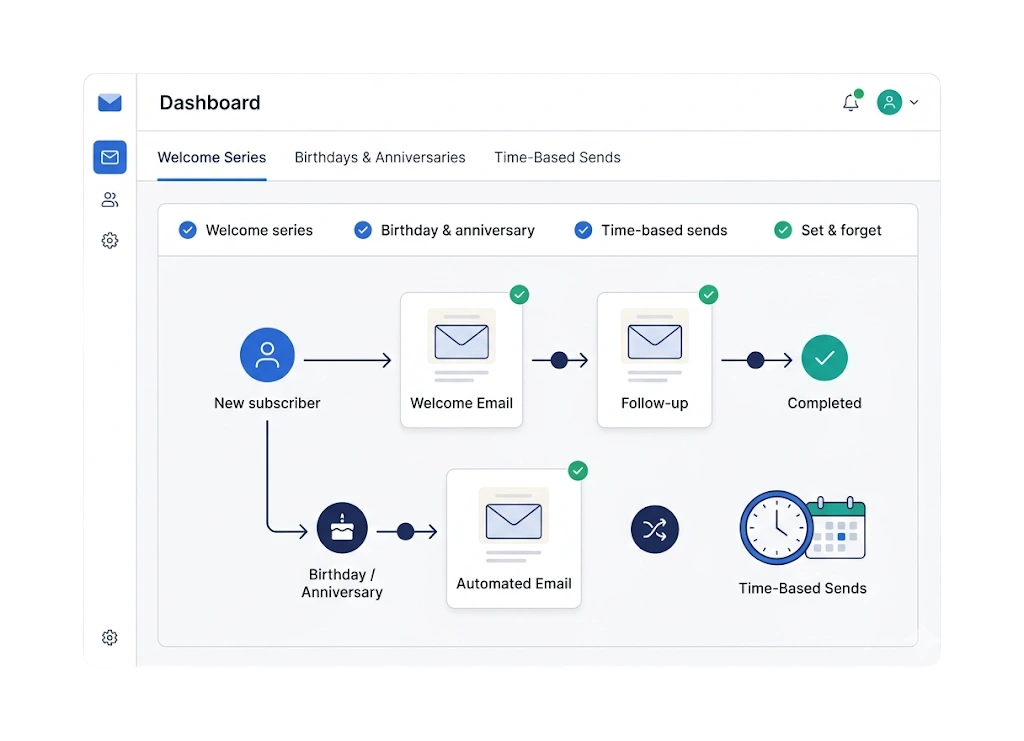Click the connector dot between Welcome Email and Follow-up
This screenshot has height=741, width=1024.
tap(559, 360)
